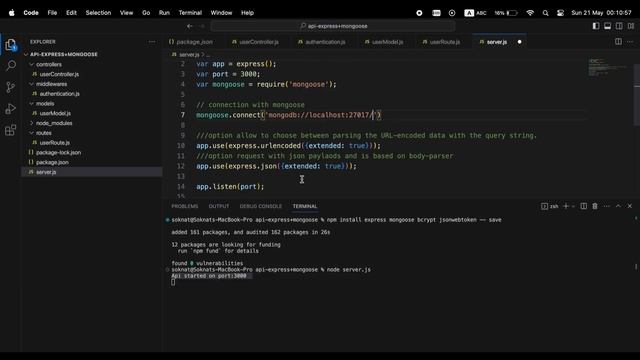
Task: Open package-lock.json in the file tree
Action: [x=58, y=153]
